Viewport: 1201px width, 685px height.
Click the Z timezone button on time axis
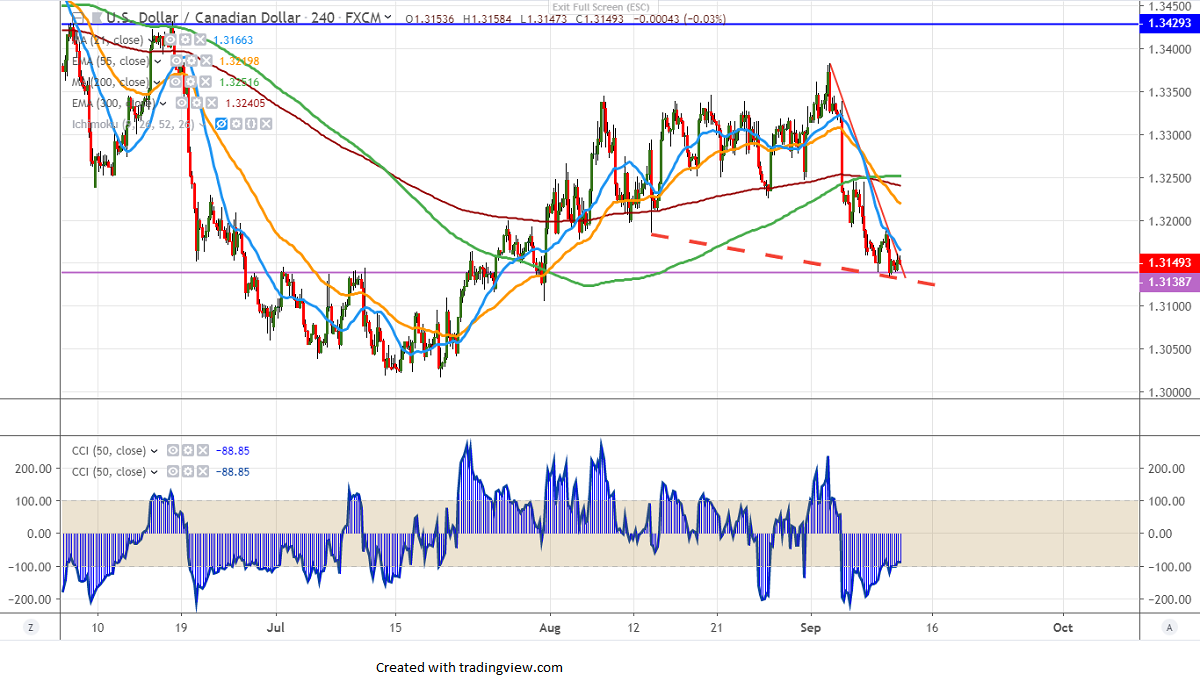click(x=31, y=627)
